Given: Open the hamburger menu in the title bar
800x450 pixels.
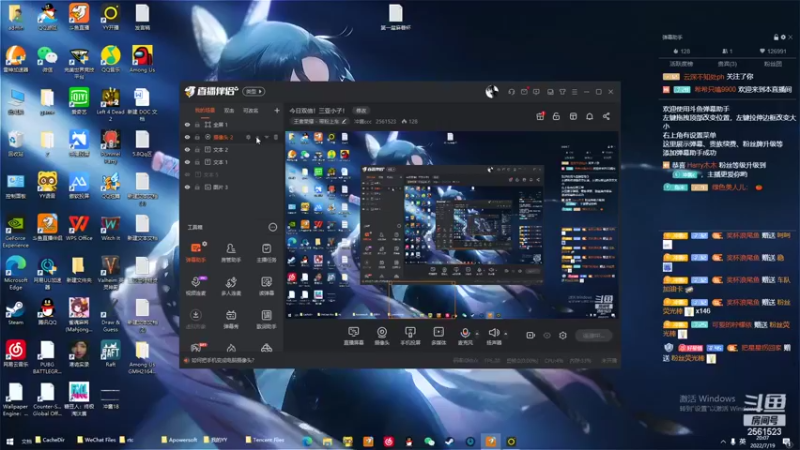Looking at the screenshot, I should (574, 92).
